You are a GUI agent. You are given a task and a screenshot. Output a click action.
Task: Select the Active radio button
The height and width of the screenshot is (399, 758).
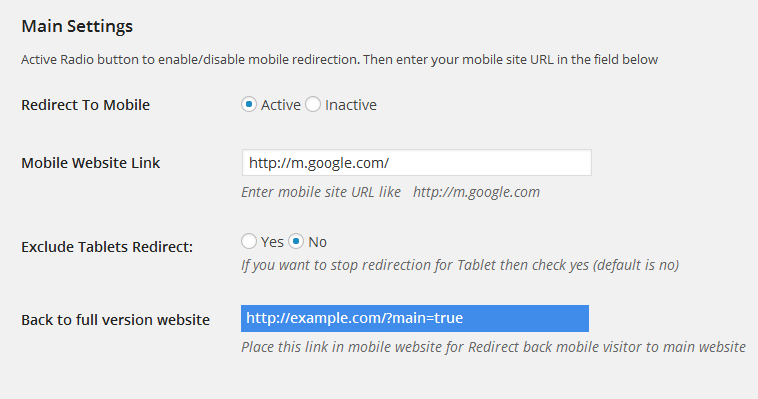click(249, 104)
